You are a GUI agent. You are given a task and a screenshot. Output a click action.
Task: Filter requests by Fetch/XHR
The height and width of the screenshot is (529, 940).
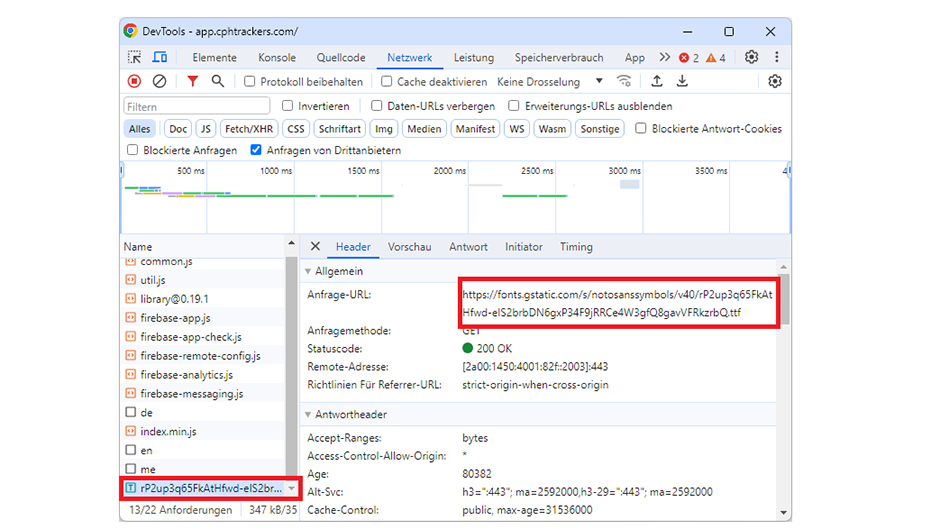[x=249, y=128]
